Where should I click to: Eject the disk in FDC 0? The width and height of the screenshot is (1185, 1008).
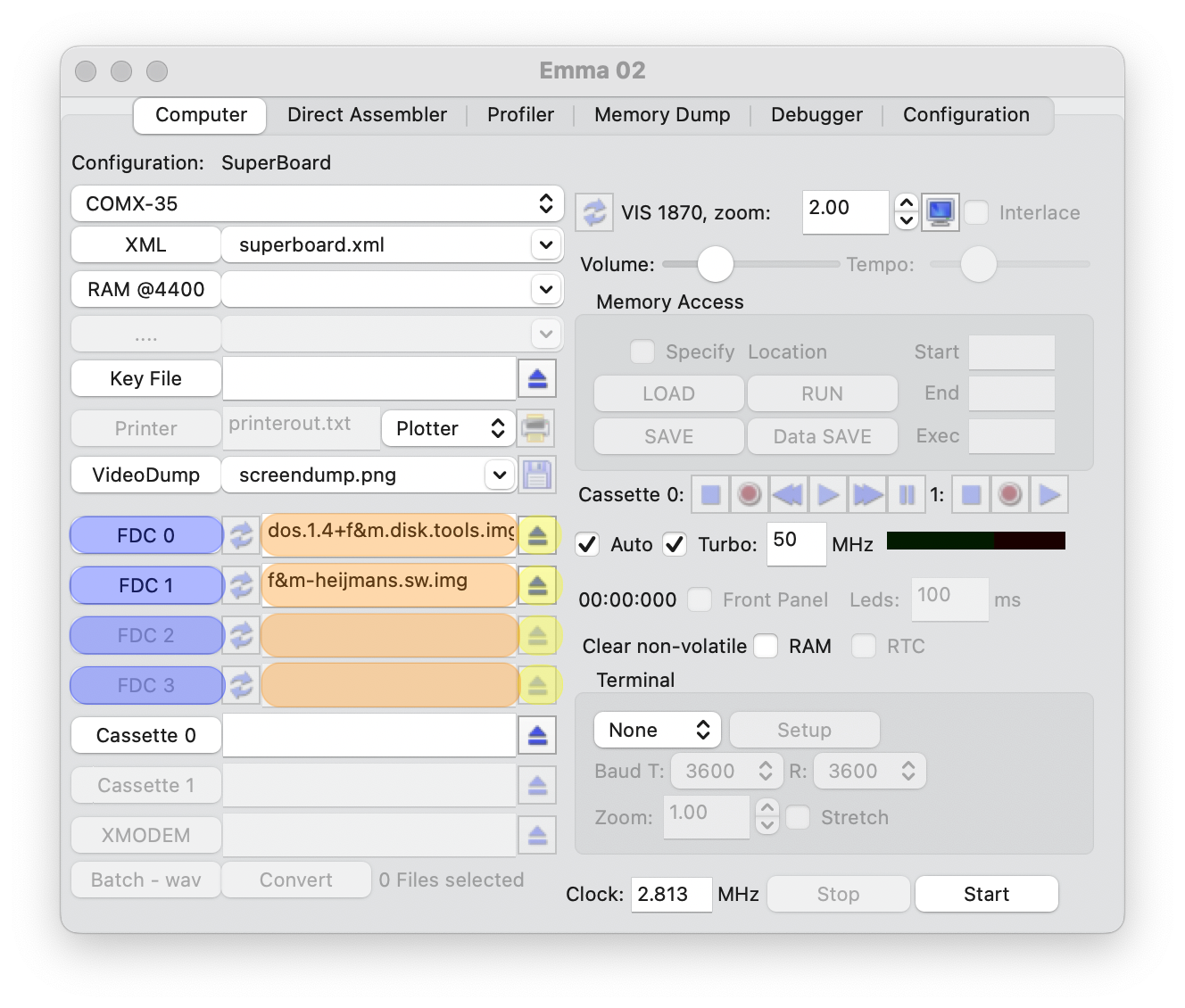pos(537,535)
